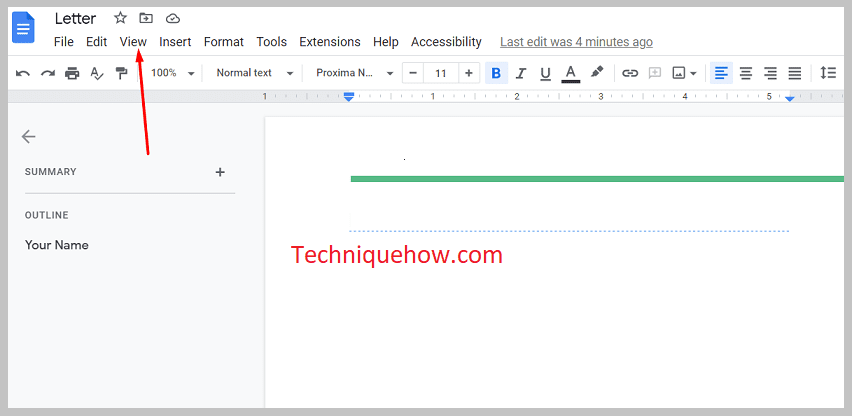Click the left indent marker on ruler

tap(349, 96)
